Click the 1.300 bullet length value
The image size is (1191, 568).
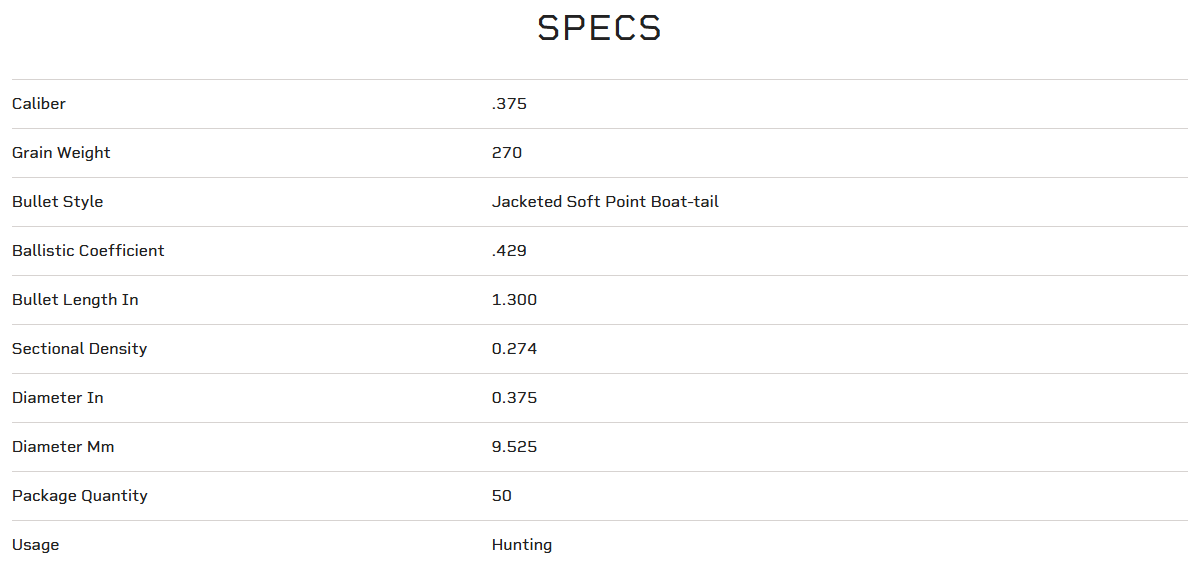(x=514, y=300)
